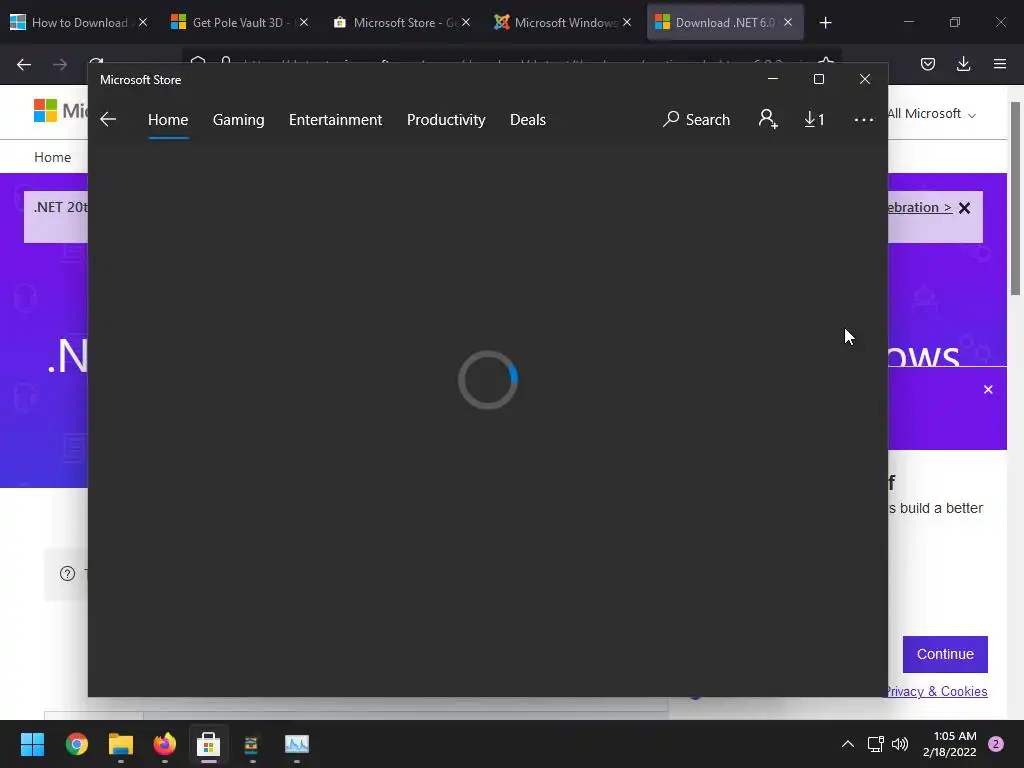Image resolution: width=1024 pixels, height=768 pixels.
Task: Dismiss the .NET celebration banner
Action: click(965, 208)
